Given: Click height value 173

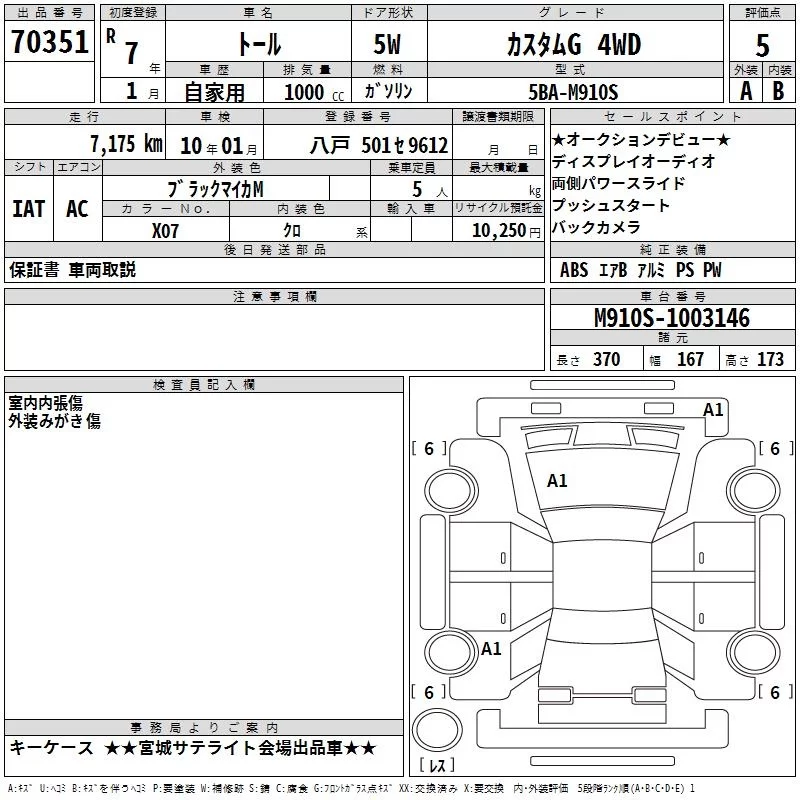Looking at the screenshot, I should click(770, 360).
